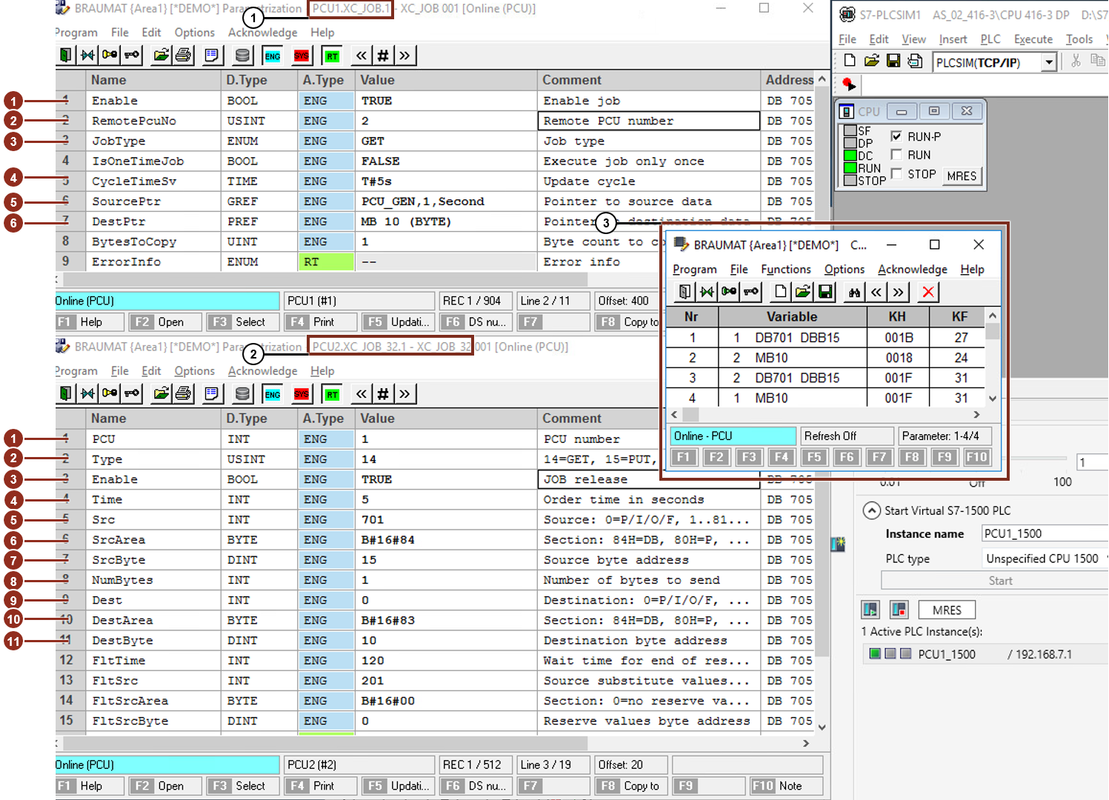Click the F10 Note button in PCU2 window
1109x800 pixels.
[787, 786]
